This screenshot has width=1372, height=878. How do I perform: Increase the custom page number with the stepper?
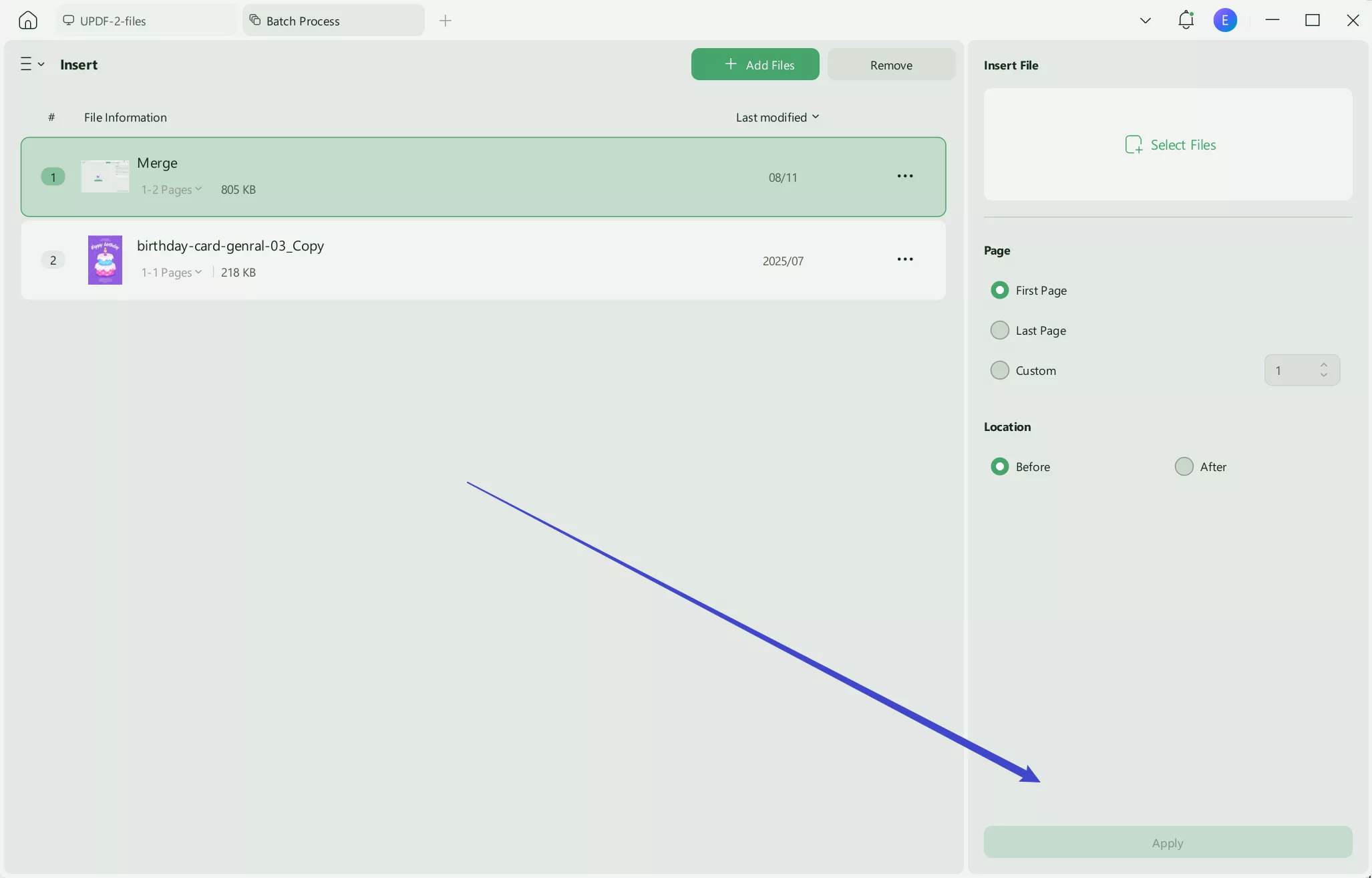pos(1325,364)
